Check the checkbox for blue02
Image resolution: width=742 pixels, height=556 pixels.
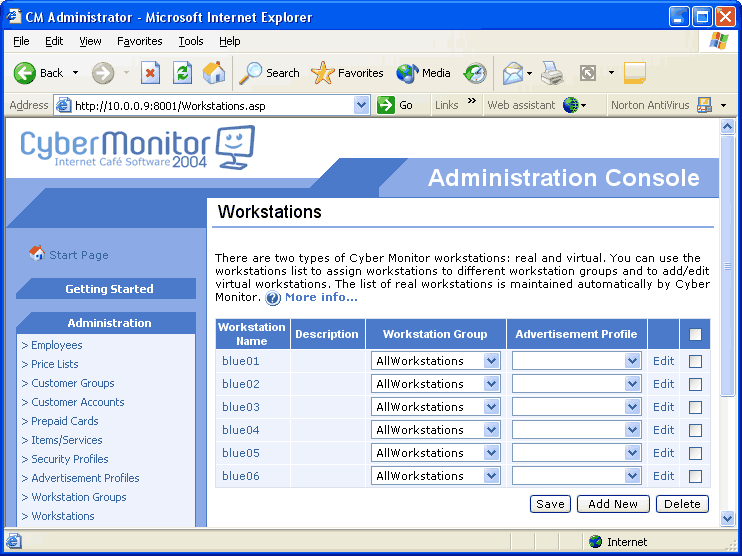coord(695,384)
